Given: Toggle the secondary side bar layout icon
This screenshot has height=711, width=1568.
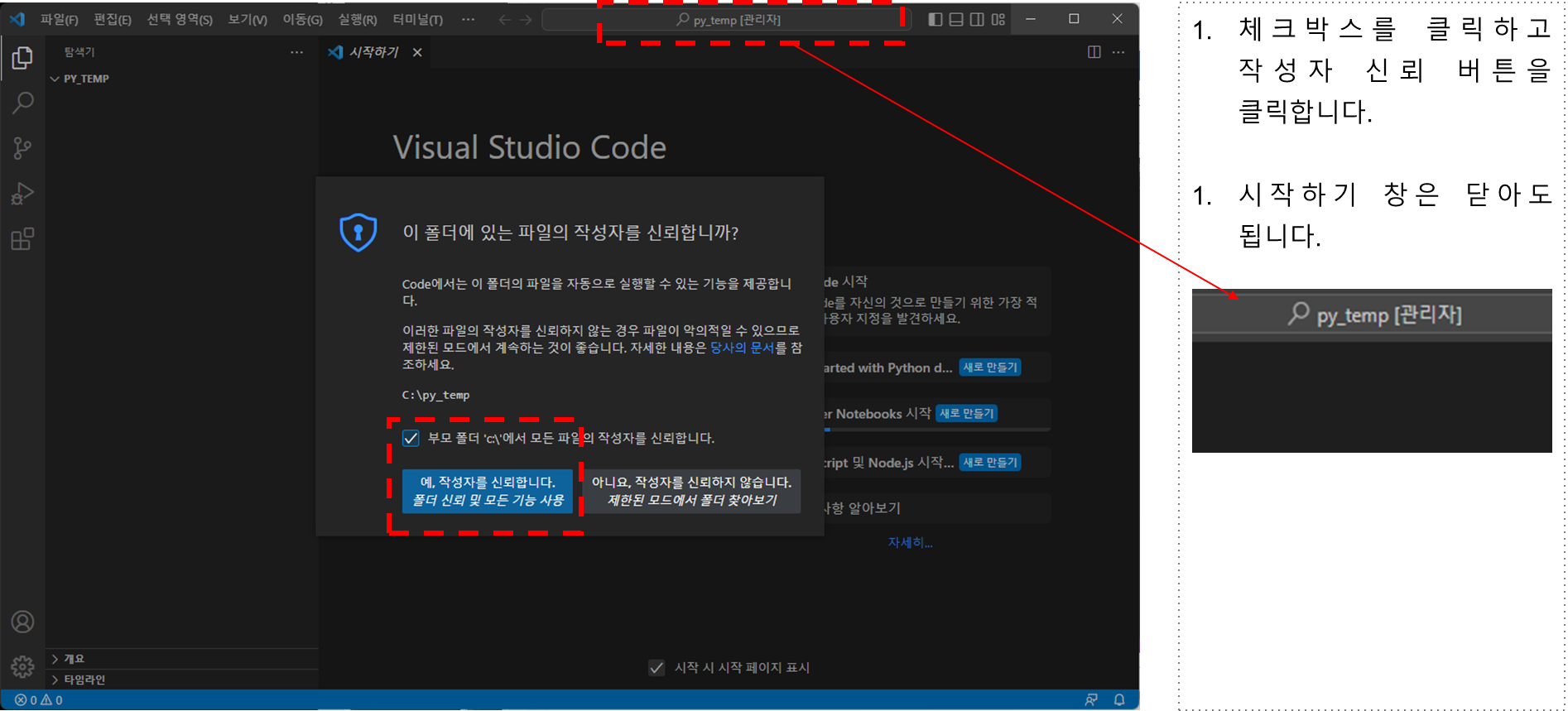Looking at the screenshot, I should click(977, 19).
